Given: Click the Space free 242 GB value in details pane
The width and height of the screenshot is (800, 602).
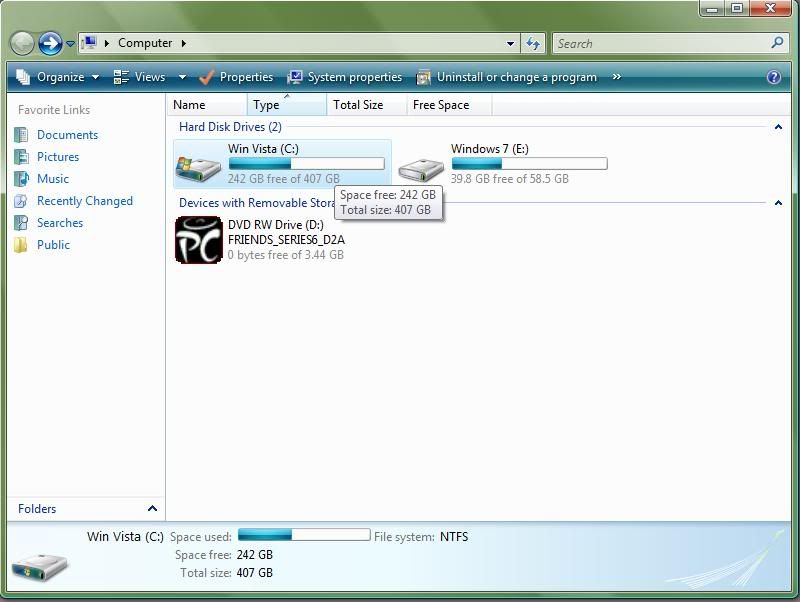Looking at the screenshot, I should point(255,555).
